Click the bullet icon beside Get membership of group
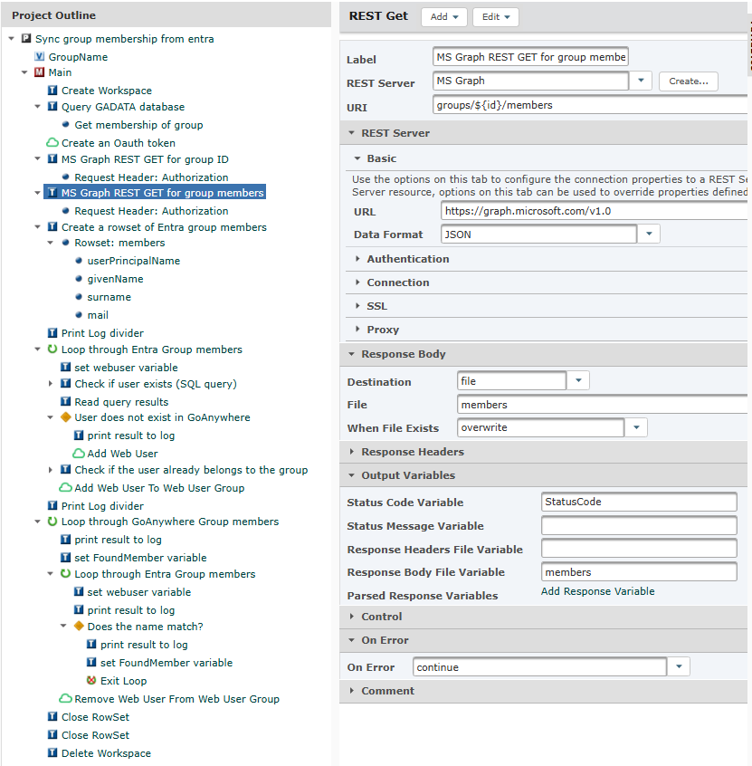The image size is (752, 766). tap(65, 125)
